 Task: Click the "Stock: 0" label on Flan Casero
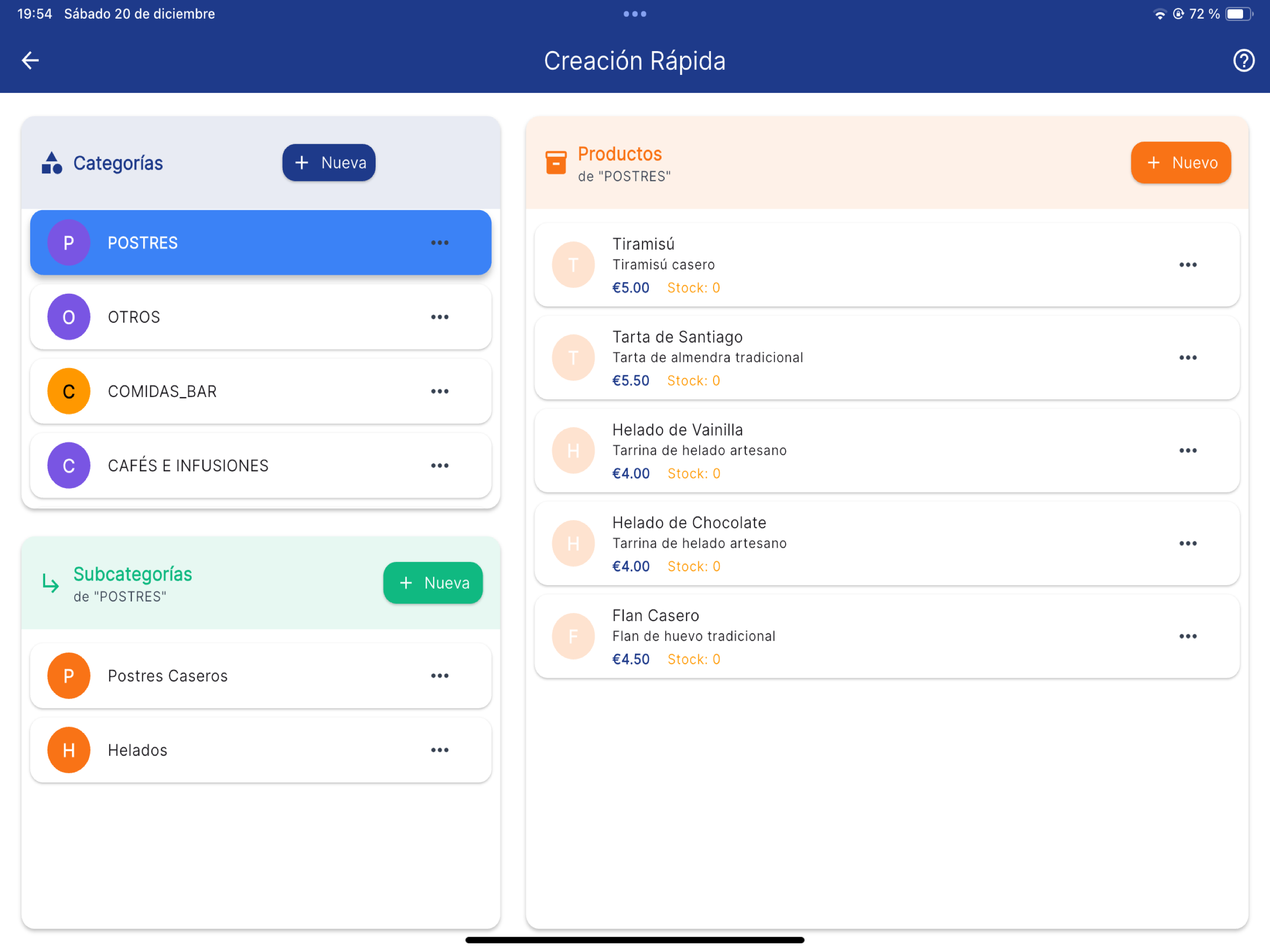tap(694, 659)
